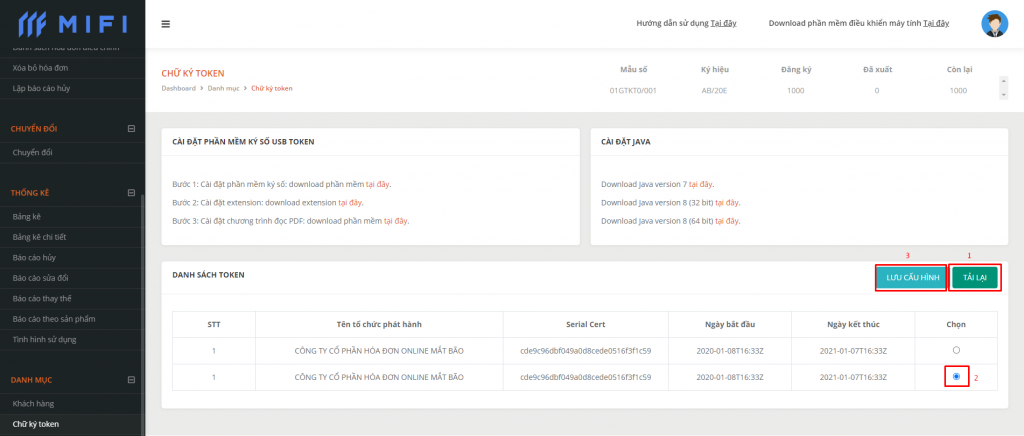Open the user avatar profile
This screenshot has width=1024, height=436.
coord(994,24)
